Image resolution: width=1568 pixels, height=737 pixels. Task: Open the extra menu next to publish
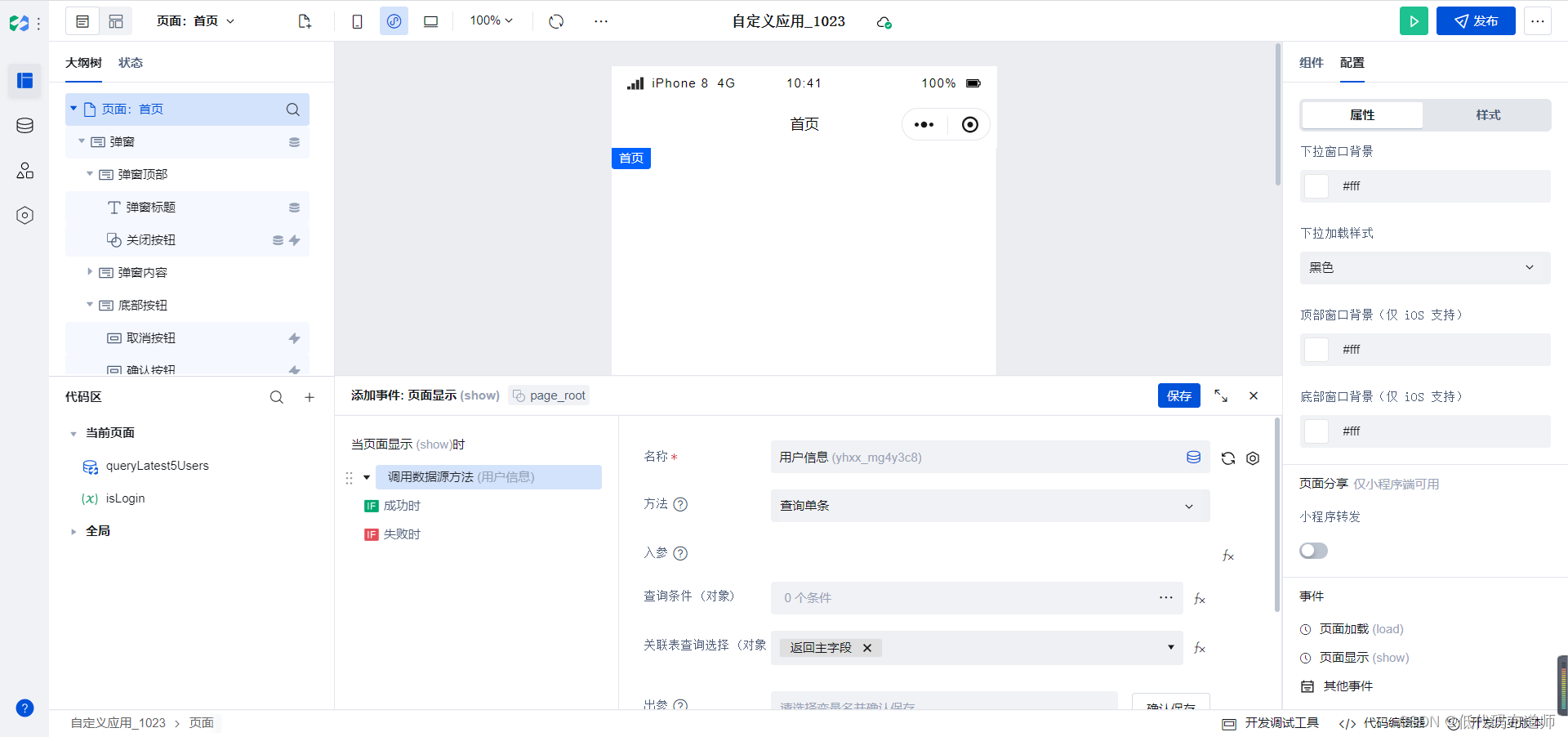click(1538, 21)
